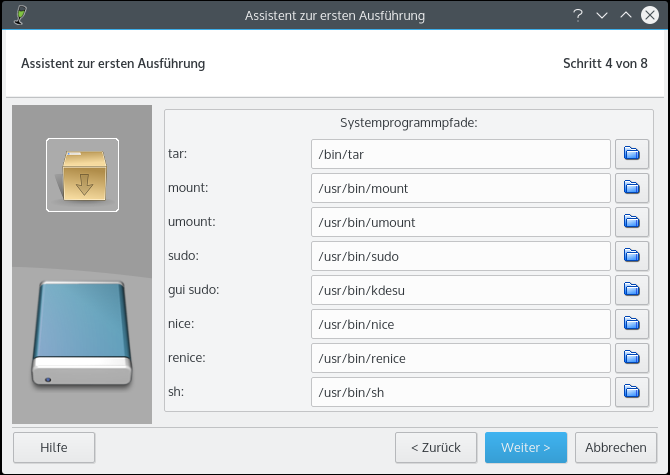Click into the /usr/bin/sudo field
The width and height of the screenshot is (670, 475).
pyautogui.click(x=460, y=256)
